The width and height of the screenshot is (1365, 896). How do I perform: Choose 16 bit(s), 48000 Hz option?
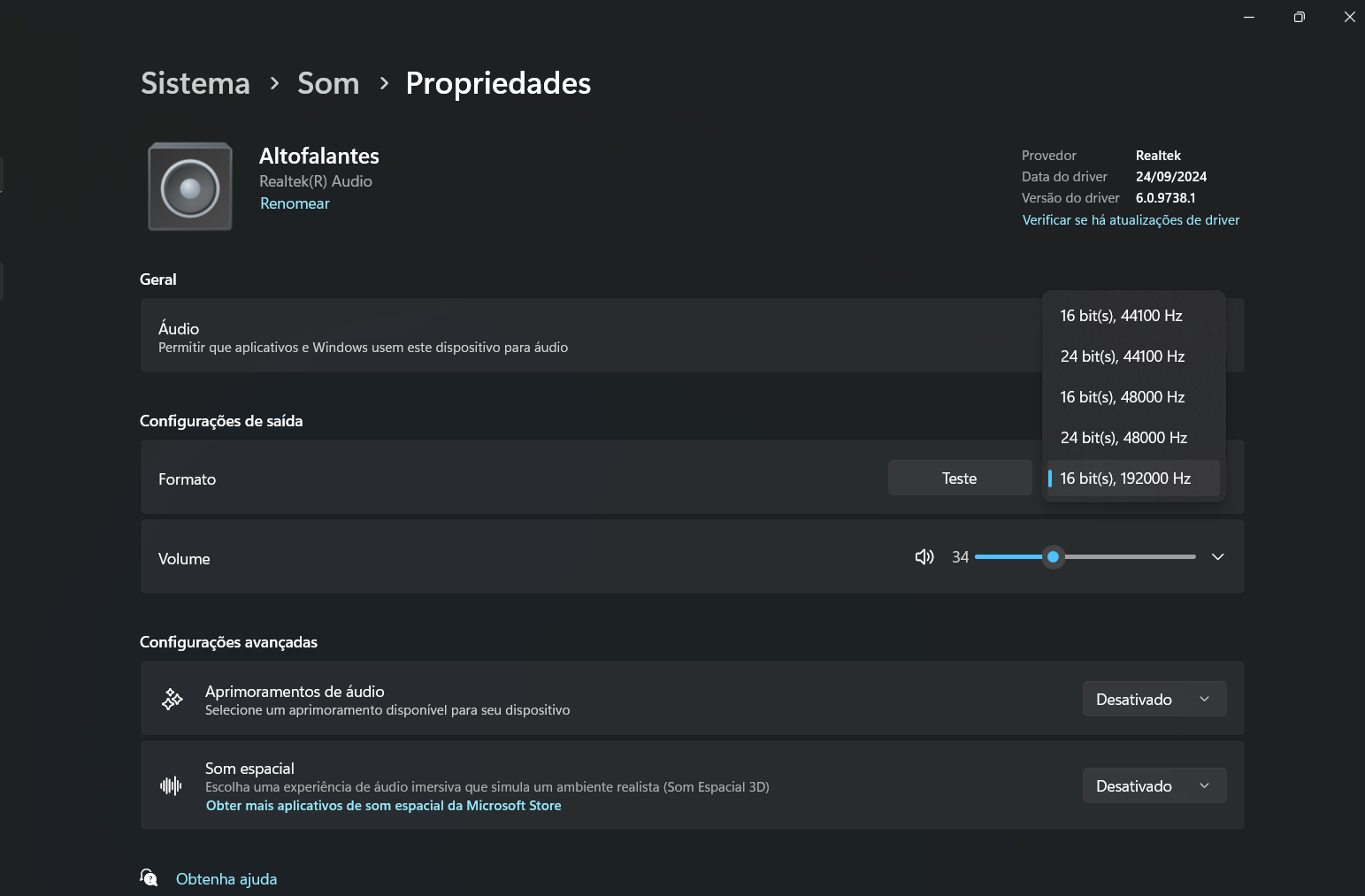coord(1133,397)
